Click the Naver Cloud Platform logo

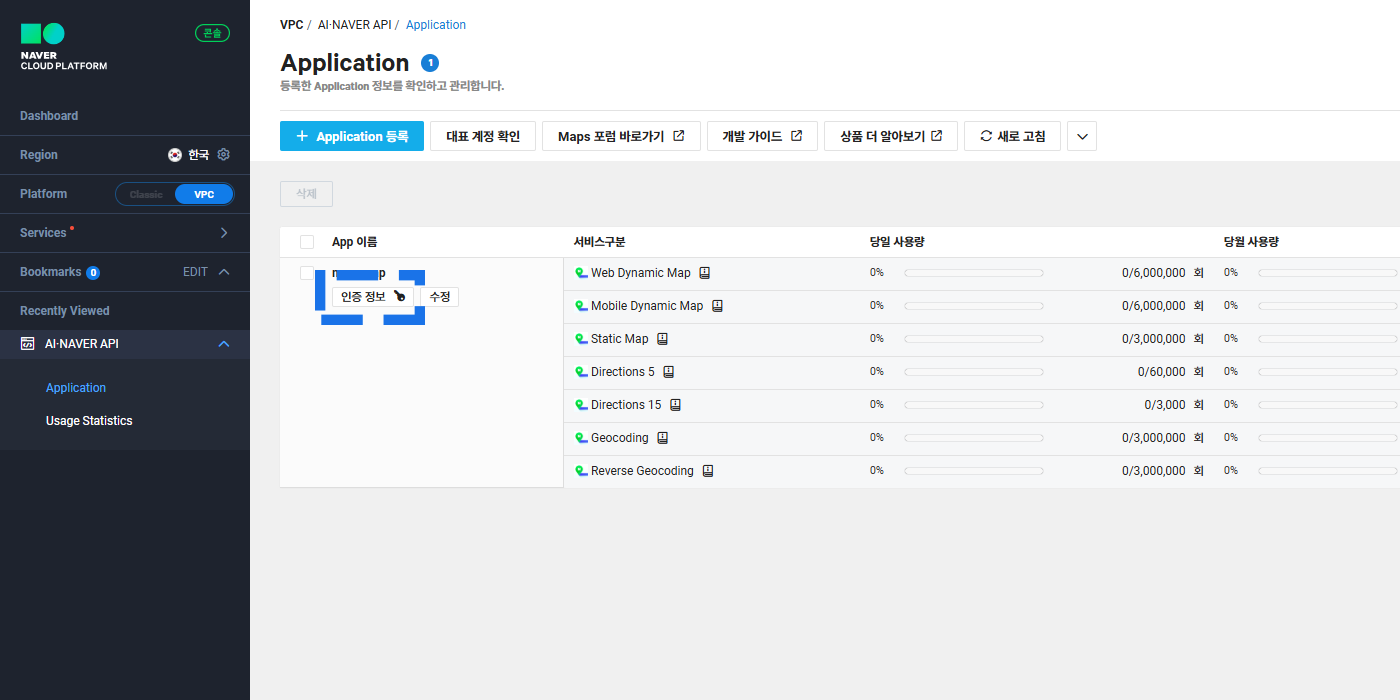pos(63,47)
